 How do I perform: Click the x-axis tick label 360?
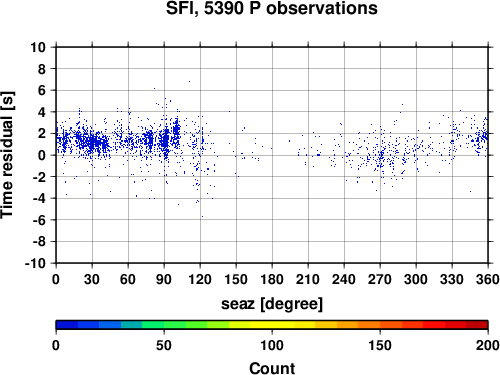(x=488, y=279)
